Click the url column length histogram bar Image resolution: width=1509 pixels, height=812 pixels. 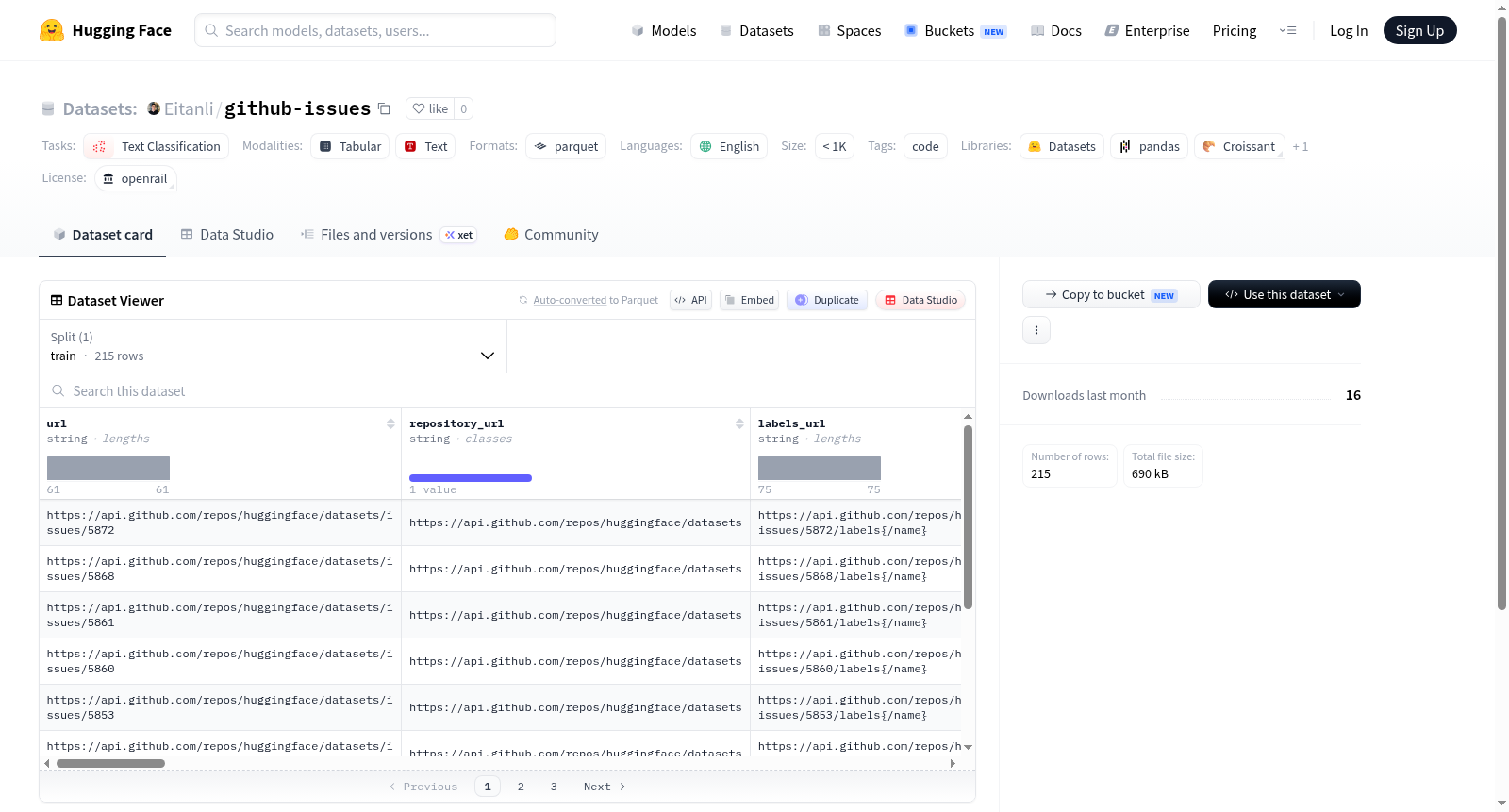[108, 468]
